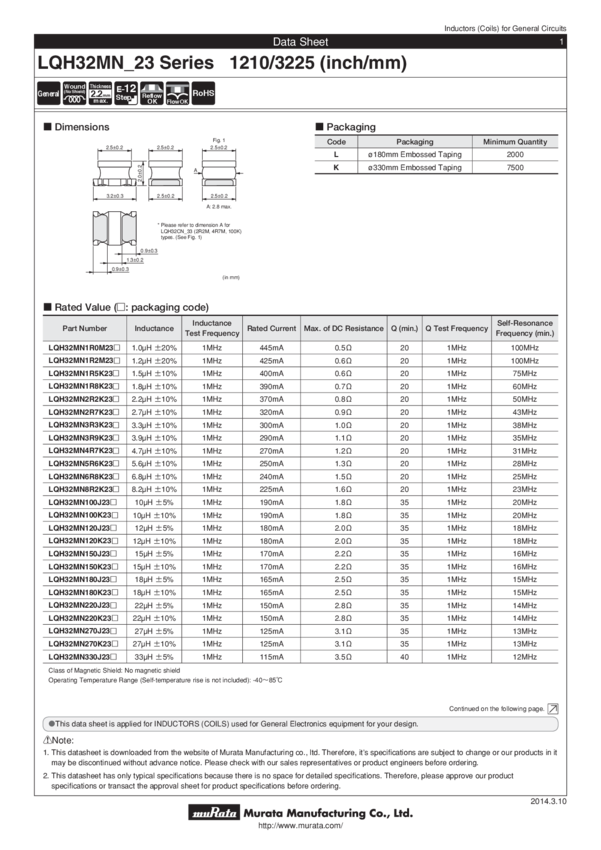The width and height of the screenshot is (601, 850).
Task: Click minimum quantity 2000 cell
Action: pyautogui.click(x=515, y=154)
